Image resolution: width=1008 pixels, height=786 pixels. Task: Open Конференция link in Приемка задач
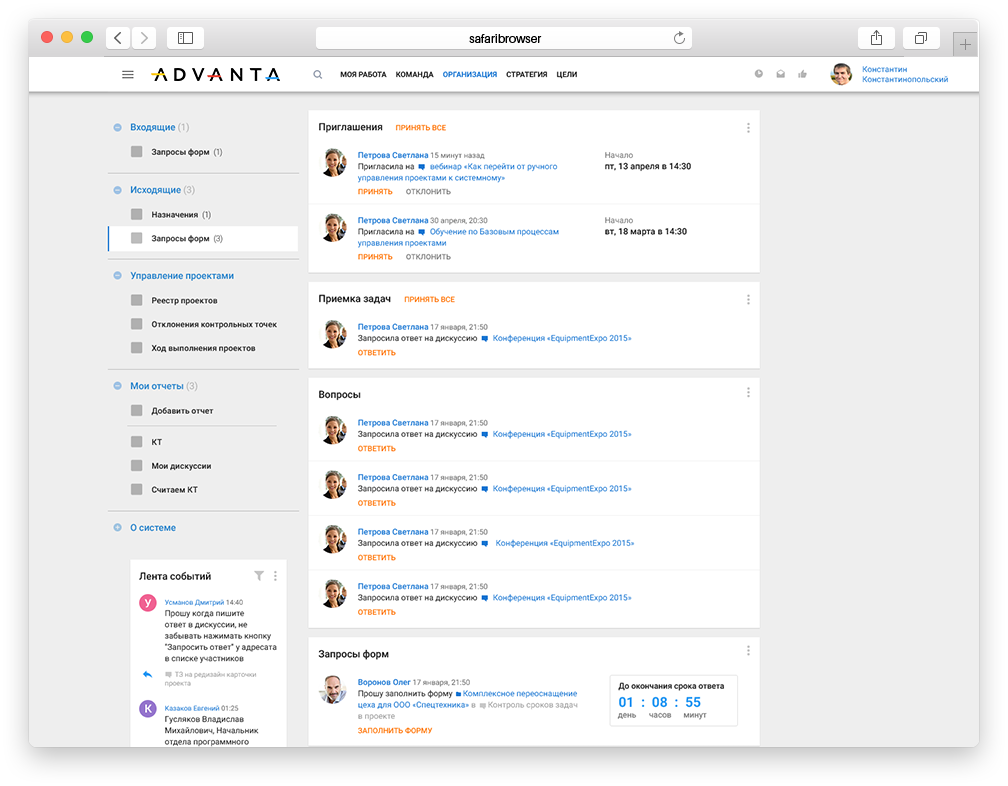[x=562, y=338]
